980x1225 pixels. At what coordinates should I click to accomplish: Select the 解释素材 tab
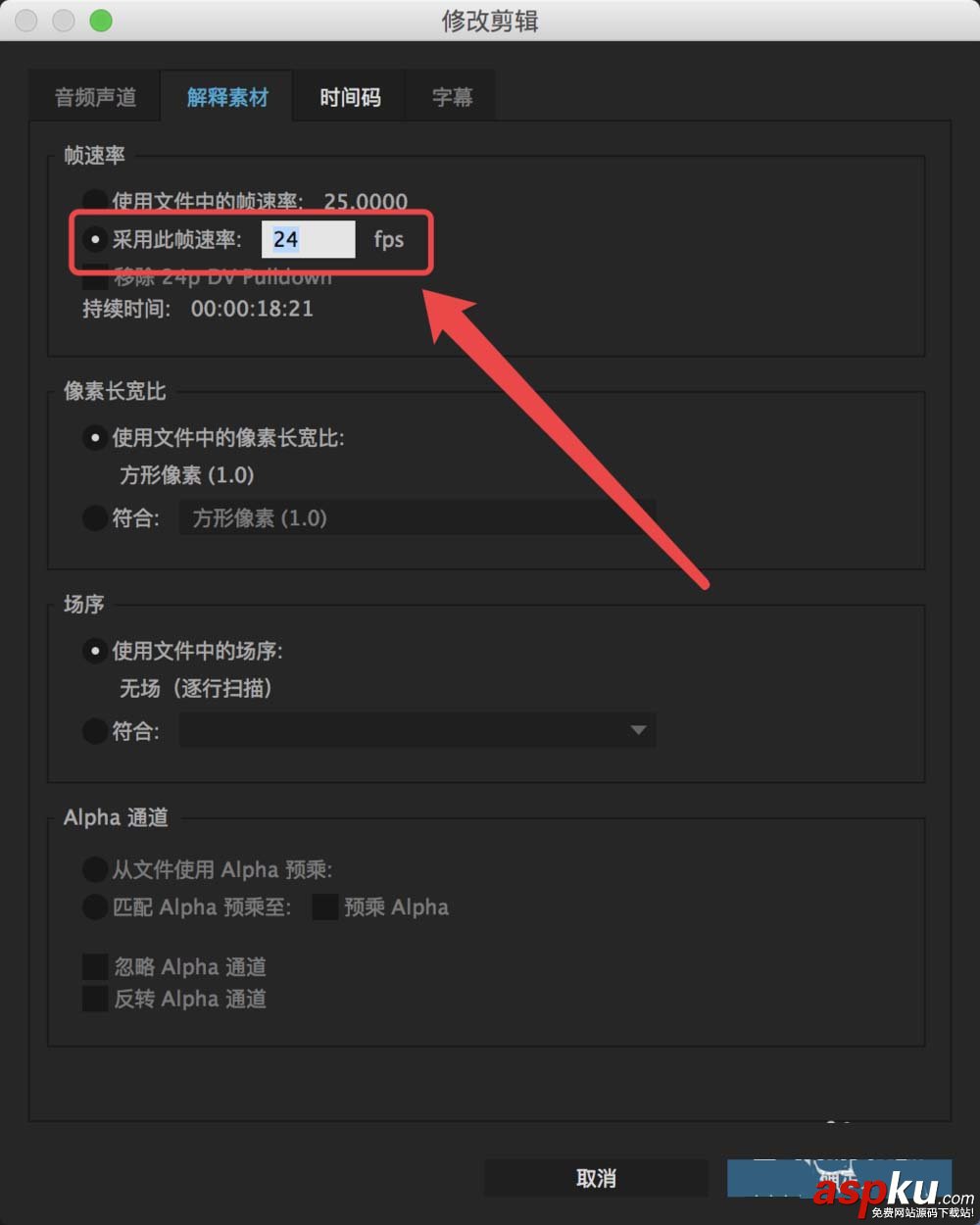pyautogui.click(x=227, y=97)
